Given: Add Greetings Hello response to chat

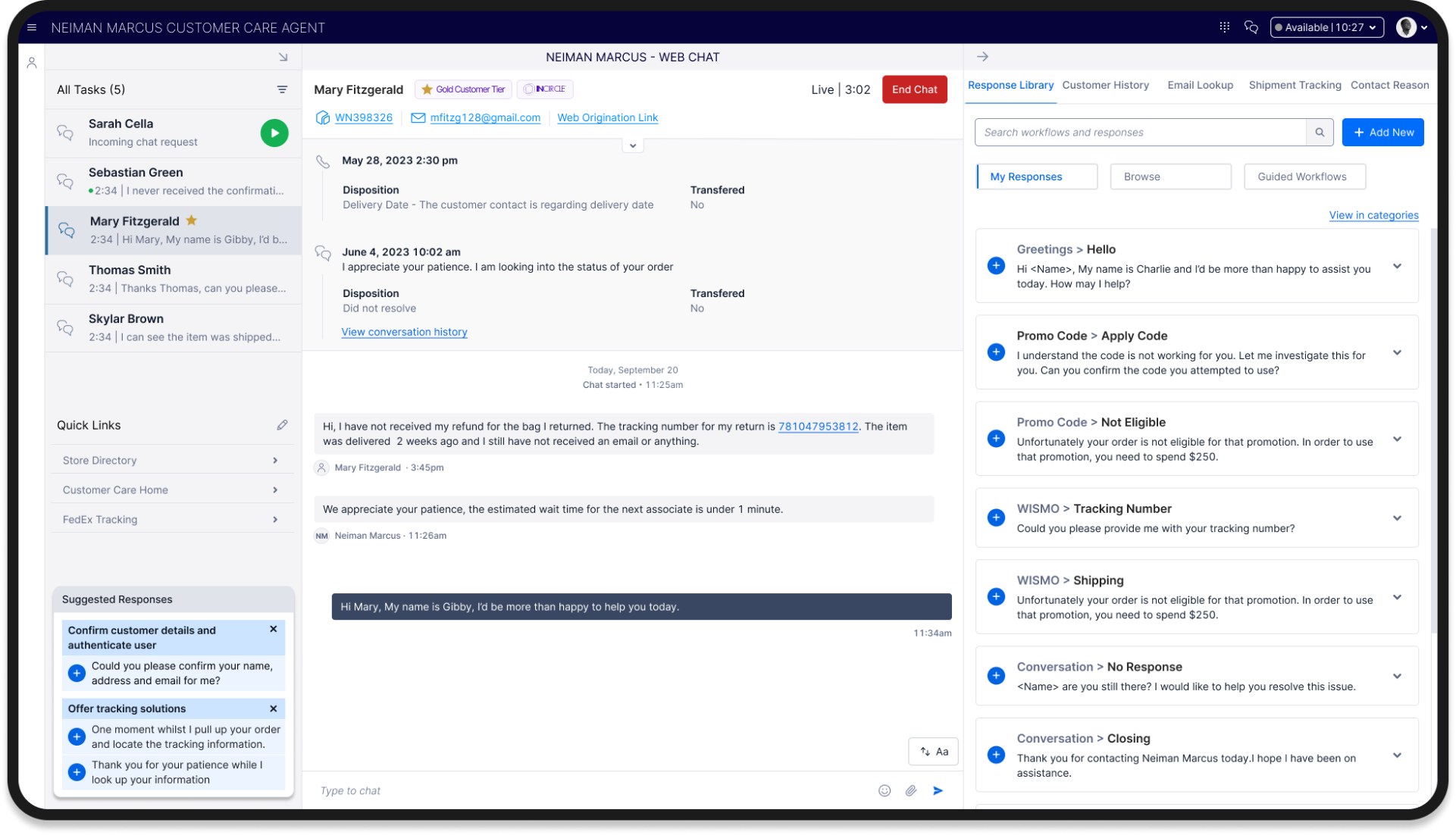Looking at the screenshot, I should pos(996,266).
